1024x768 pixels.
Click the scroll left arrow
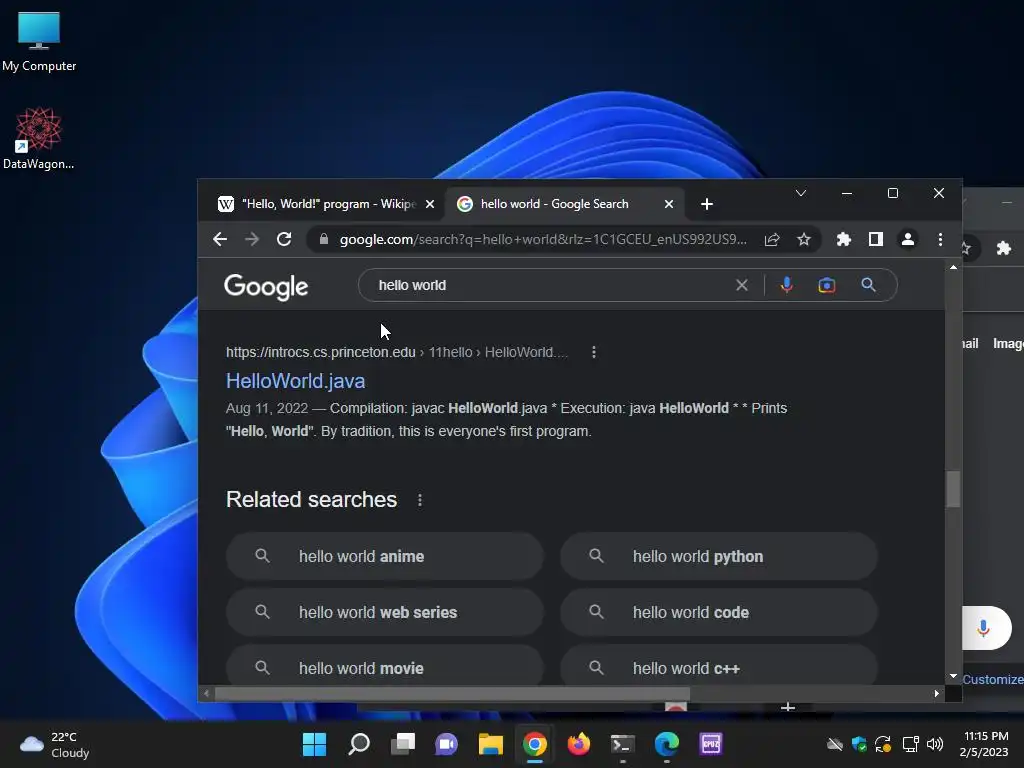point(206,694)
